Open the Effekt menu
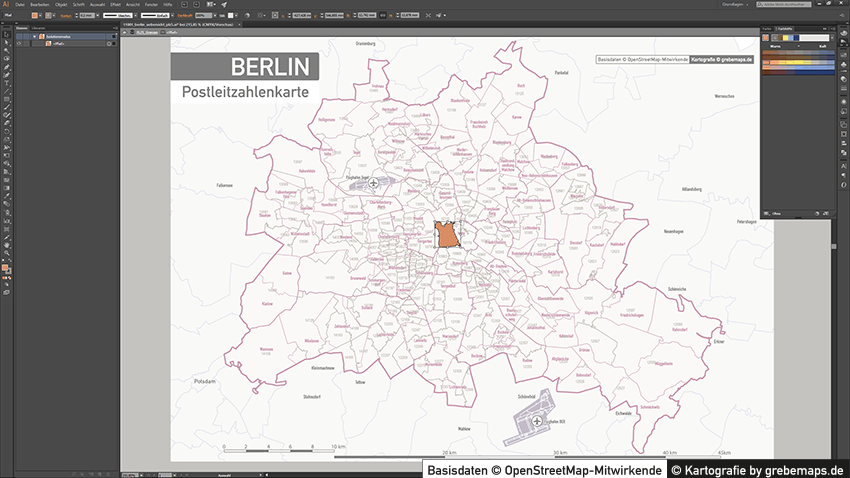This screenshot has height=478, width=850. click(x=114, y=5)
